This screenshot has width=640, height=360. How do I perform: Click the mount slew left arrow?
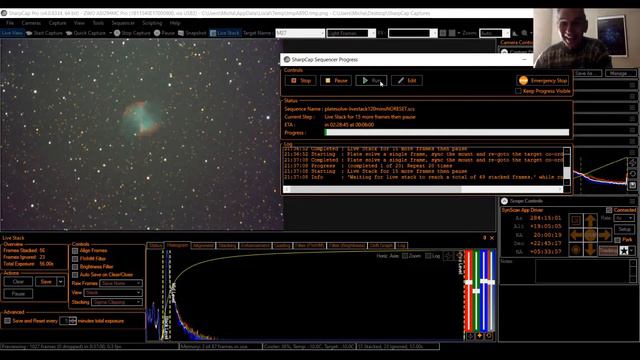576,235
